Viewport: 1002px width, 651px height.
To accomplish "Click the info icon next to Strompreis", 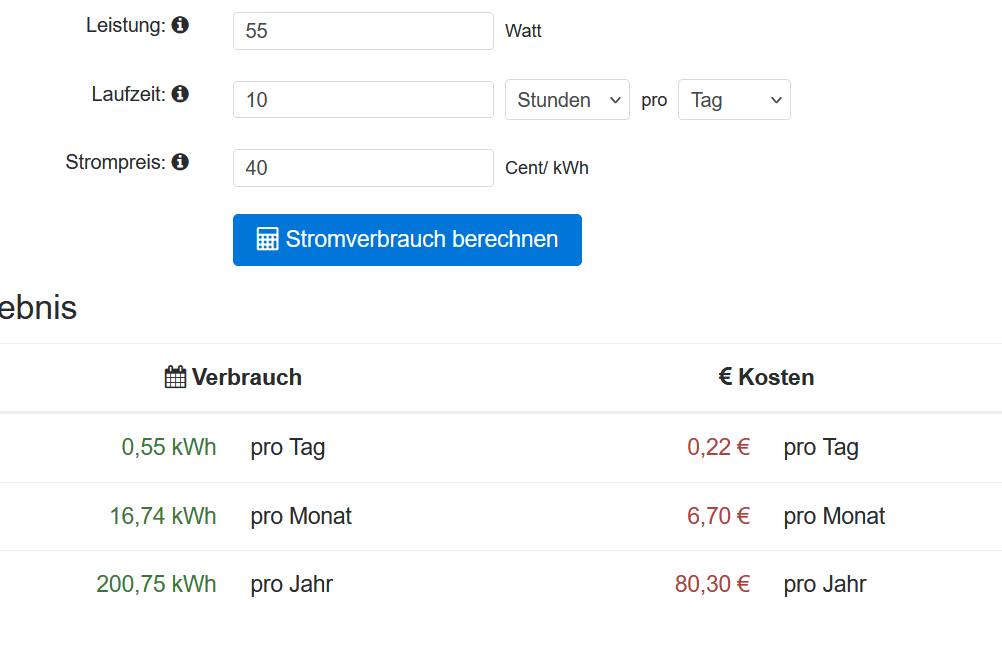I will pos(180,162).
